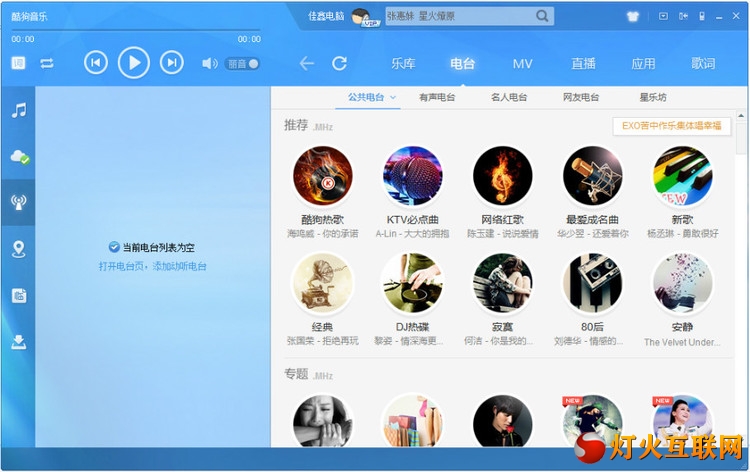Toggle the 丽音 sound enhancement switch

click(x=243, y=63)
